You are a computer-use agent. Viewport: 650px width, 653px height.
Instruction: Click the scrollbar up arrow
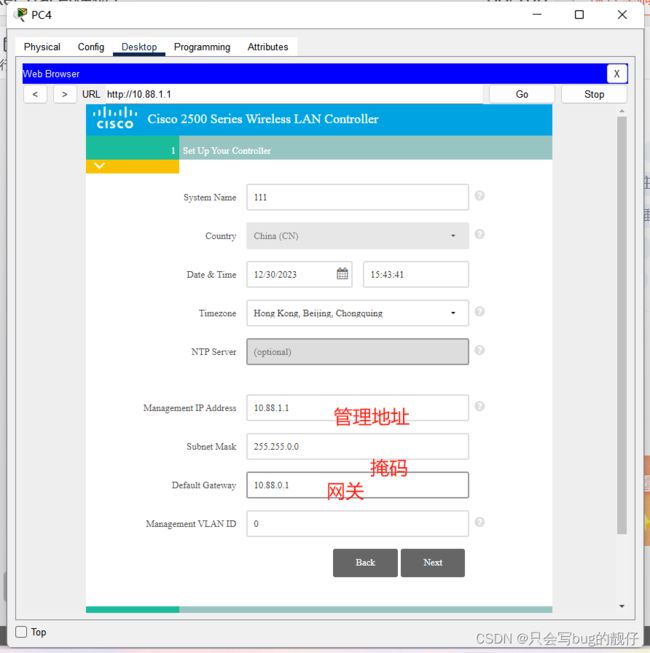point(622,111)
